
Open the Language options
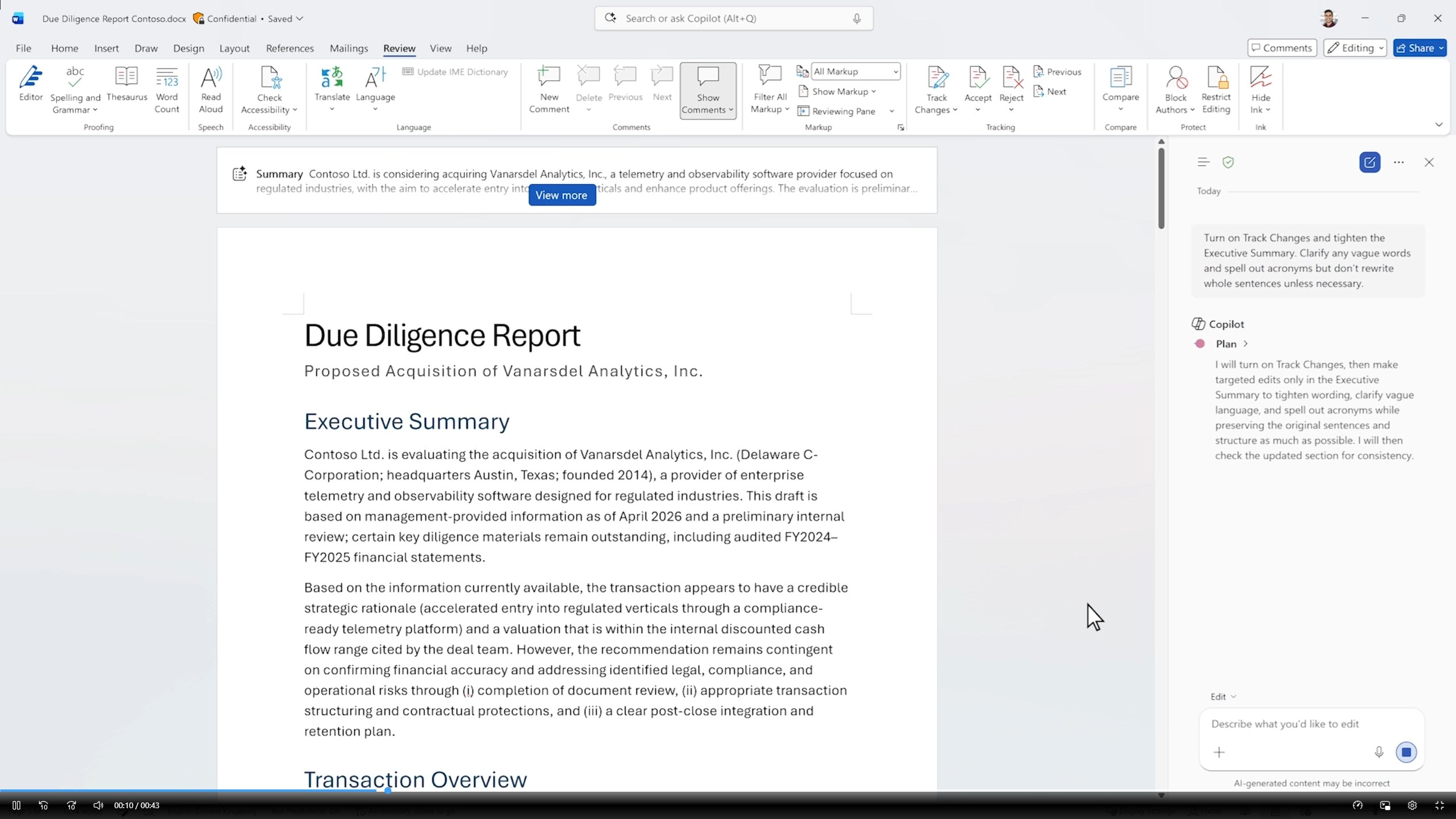tap(375, 89)
